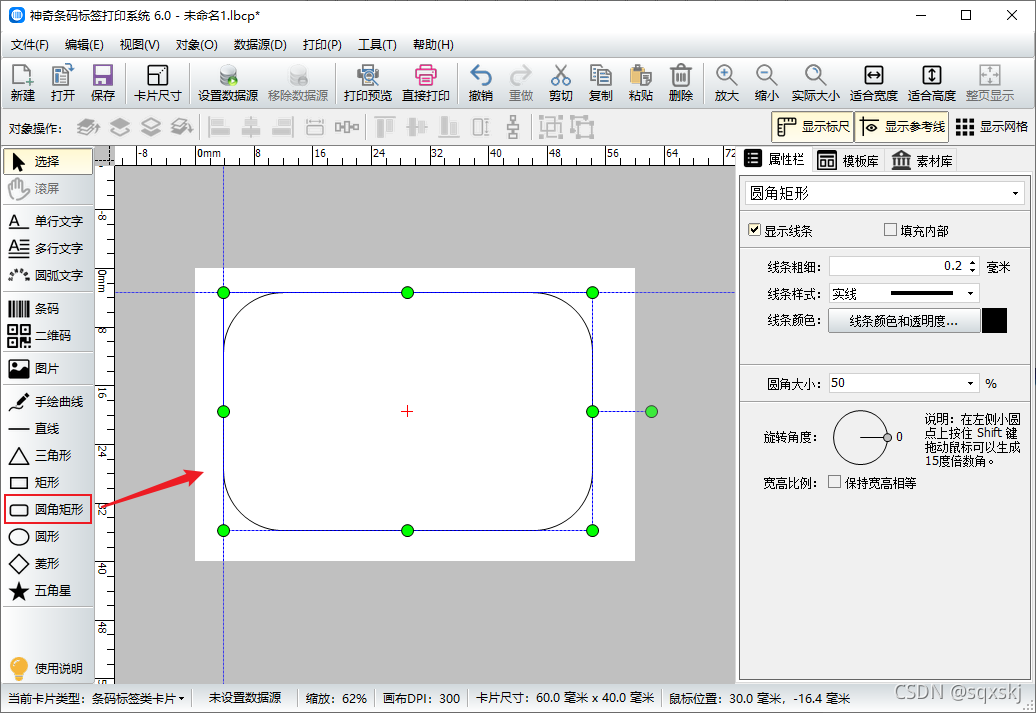Open the 帮助(H) menu
The width and height of the screenshot is (1036, 713).
[433, 44]
